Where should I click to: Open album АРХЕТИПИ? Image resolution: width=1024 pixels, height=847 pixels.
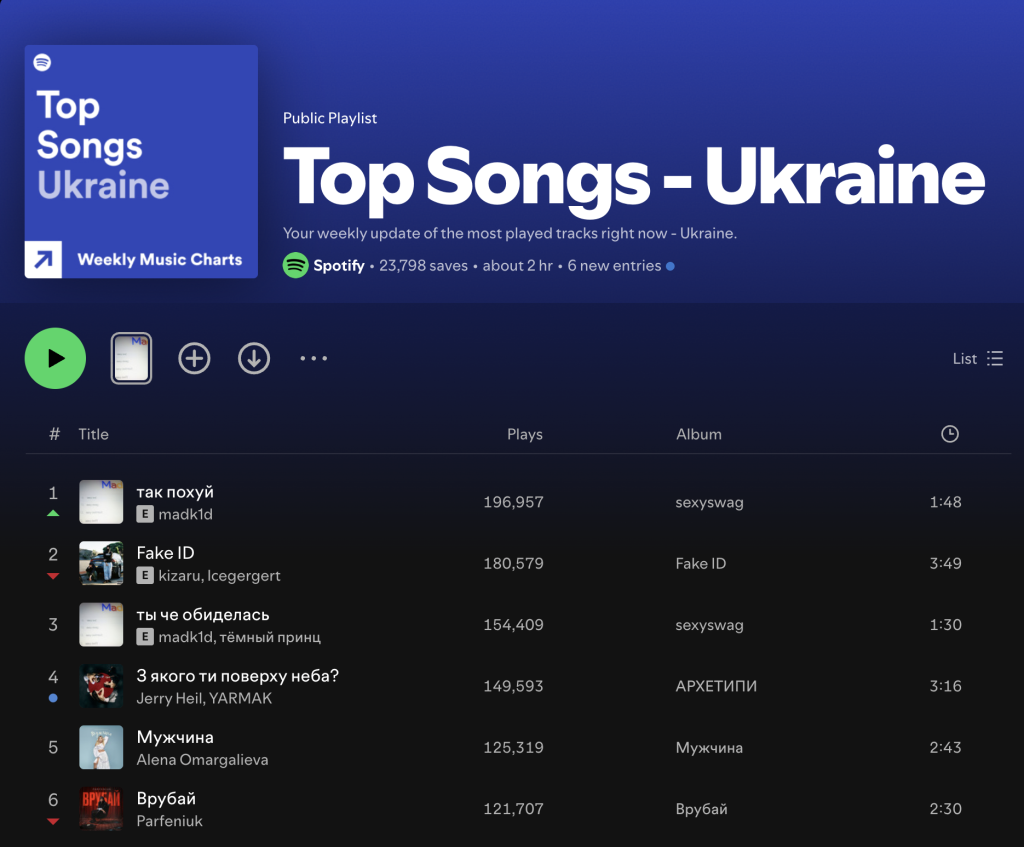716,686
